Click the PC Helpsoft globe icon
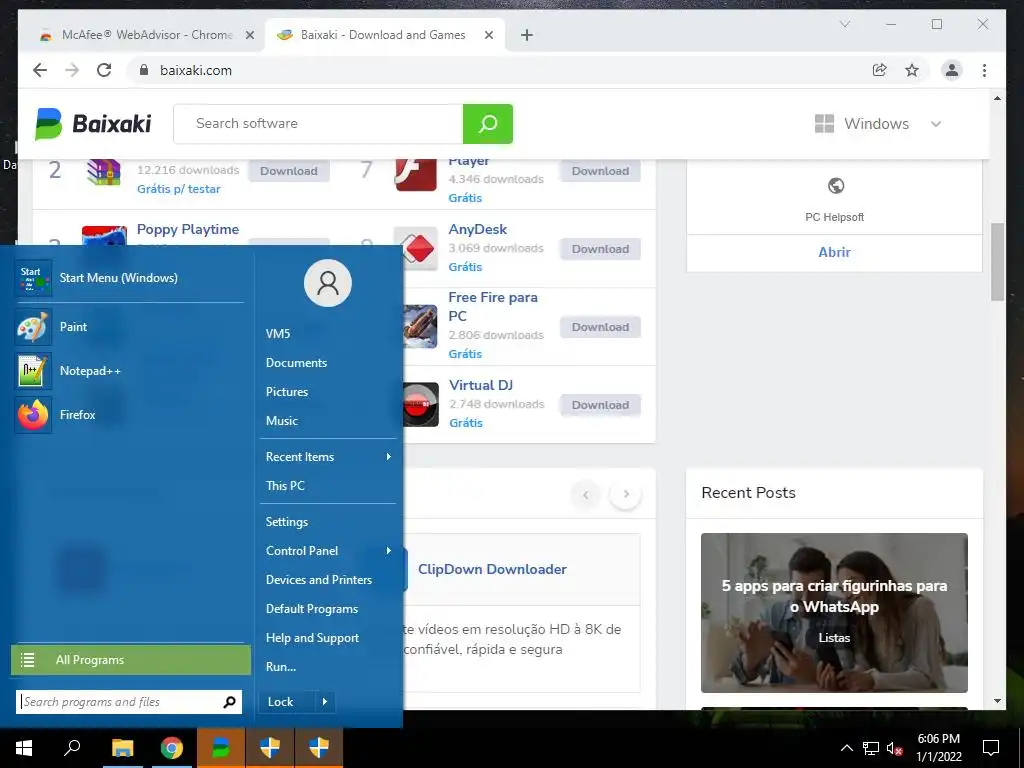This screenshot has height=768, width=1024. coord(835,186)
